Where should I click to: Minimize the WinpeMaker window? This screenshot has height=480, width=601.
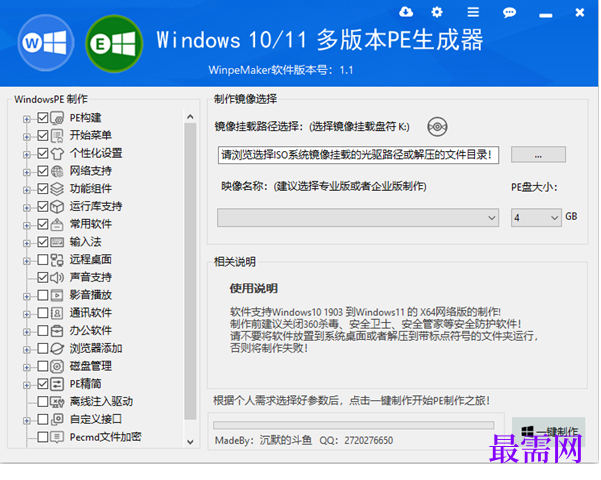545,15
